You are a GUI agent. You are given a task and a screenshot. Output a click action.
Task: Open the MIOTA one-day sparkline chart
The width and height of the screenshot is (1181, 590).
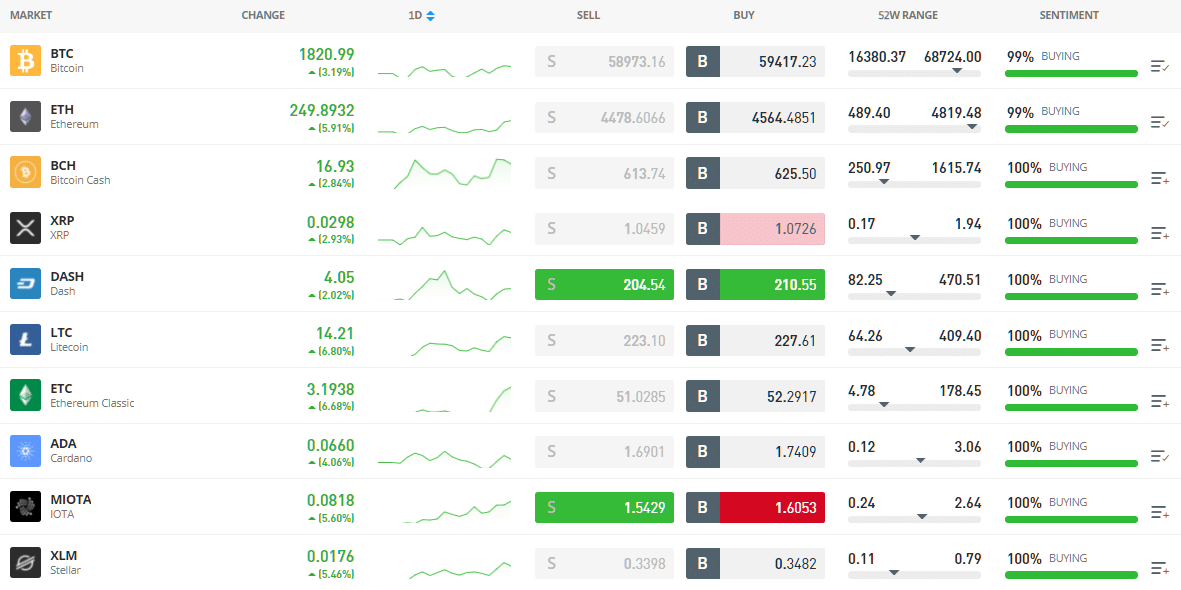pos(457,512)
